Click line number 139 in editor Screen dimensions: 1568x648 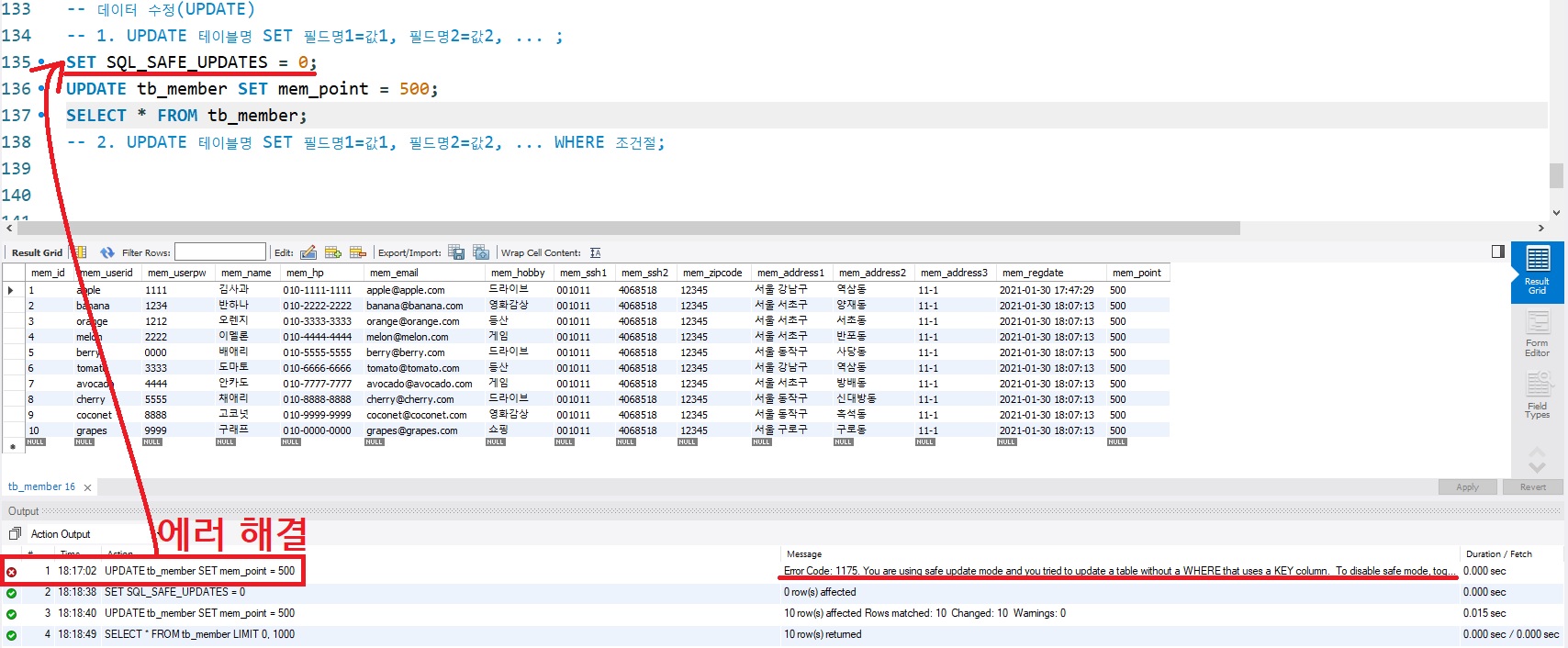17,169
